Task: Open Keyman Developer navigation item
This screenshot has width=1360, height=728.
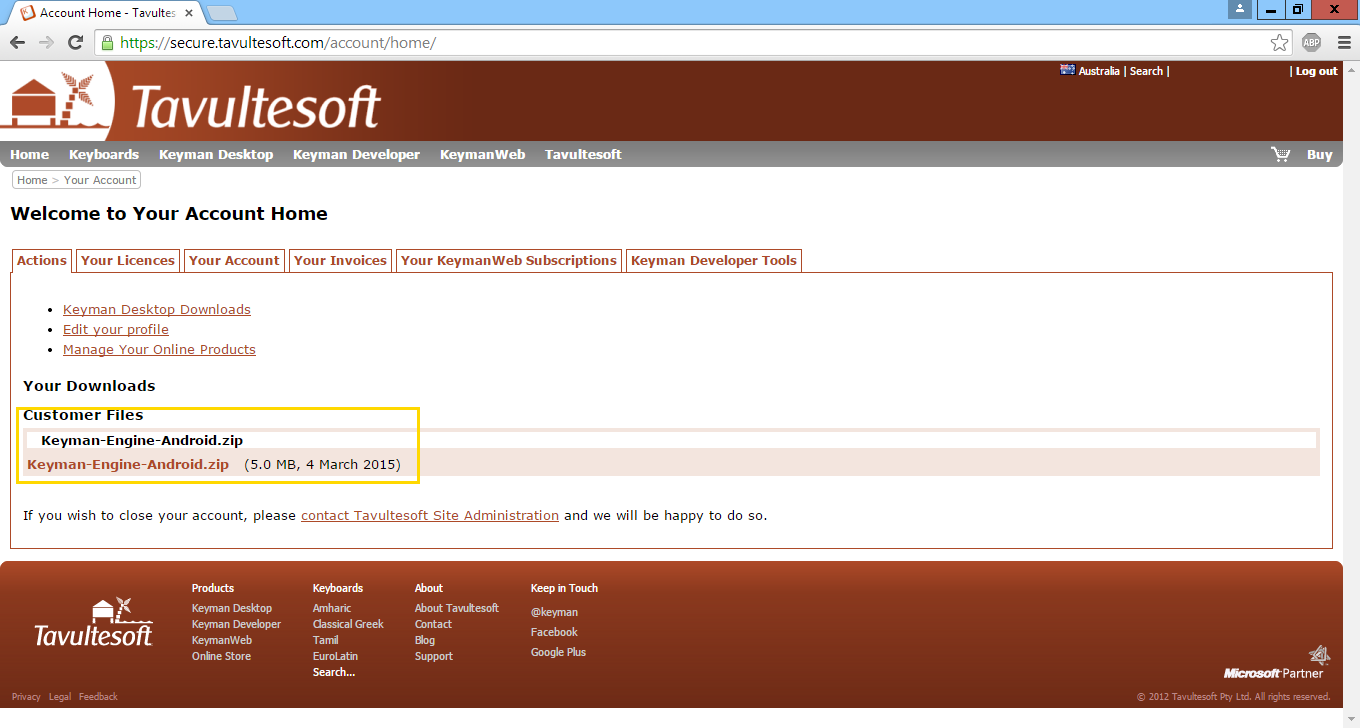Action: [x=356, y=154]
